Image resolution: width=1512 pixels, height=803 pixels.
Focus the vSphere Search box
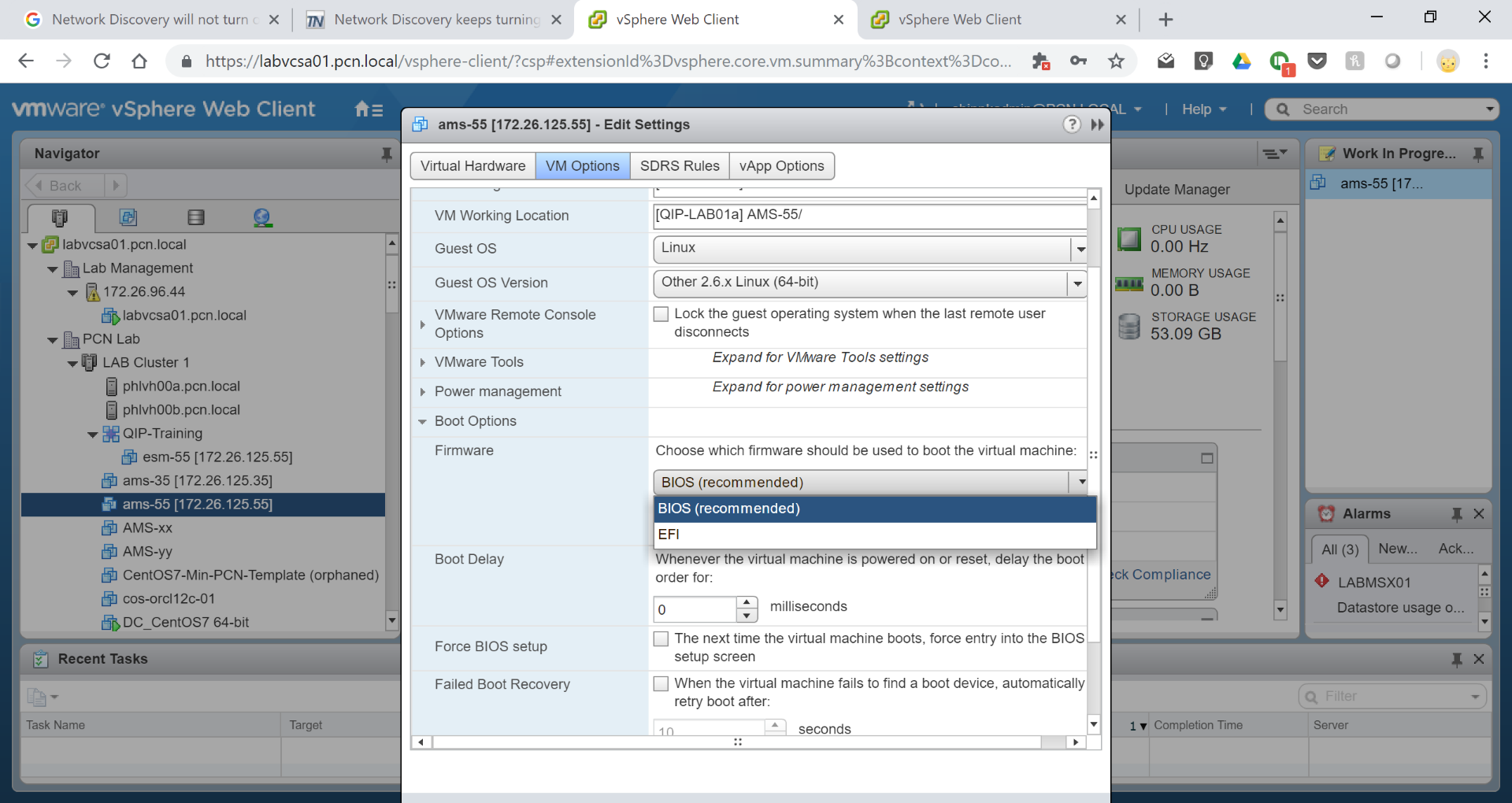click(x=1381, y=109)
